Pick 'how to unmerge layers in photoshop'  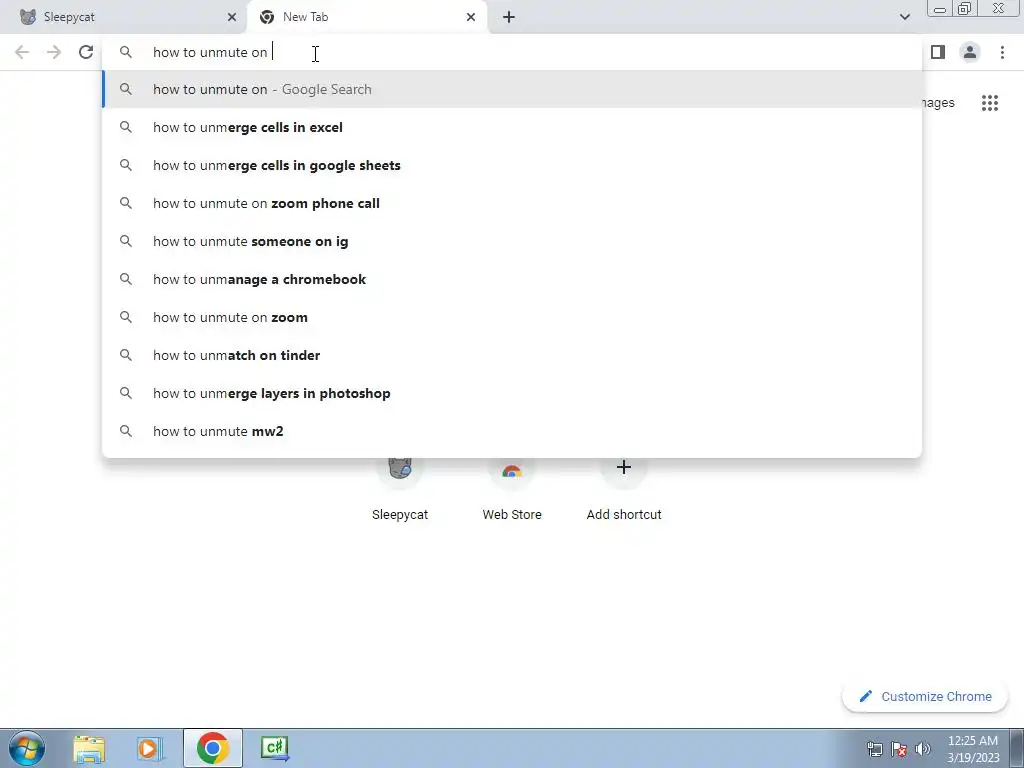click(x=512, y=393)
